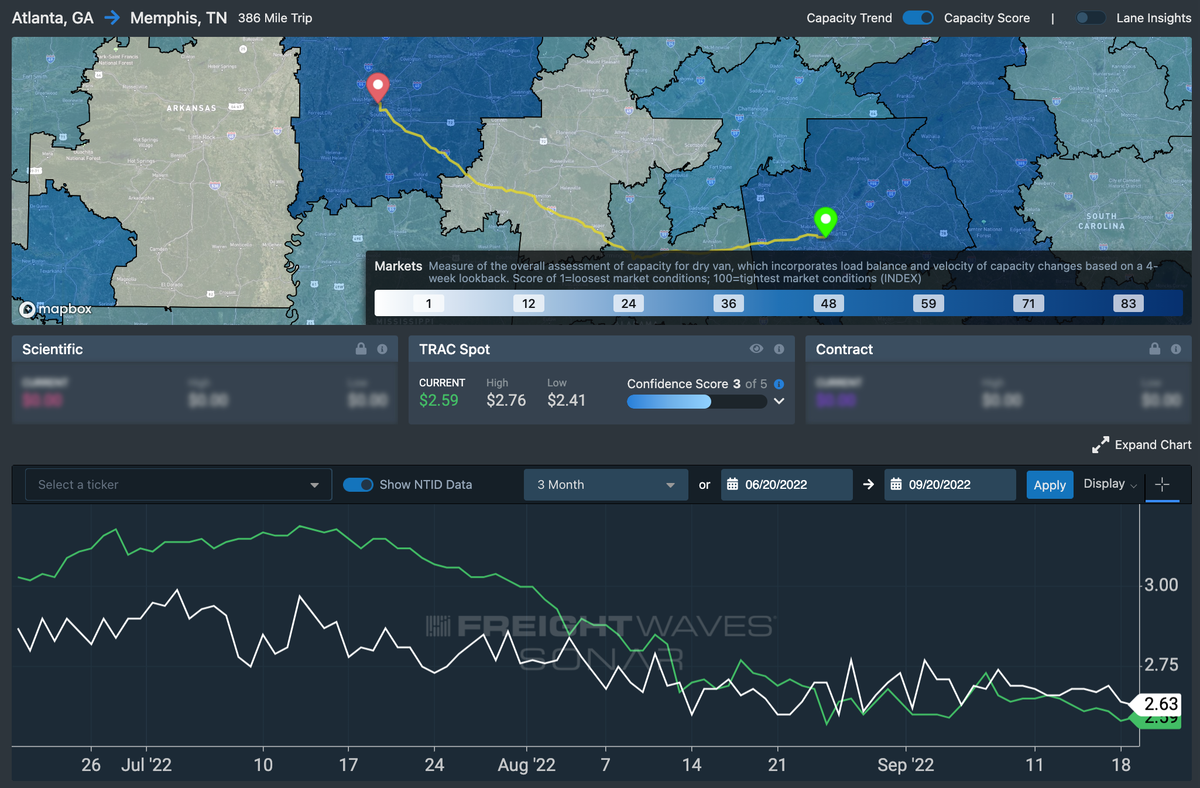This screenshot has width=1200, height=788.
Task: Click the TRAC Spot High value $2.76
Action: (x=507, y=400)
